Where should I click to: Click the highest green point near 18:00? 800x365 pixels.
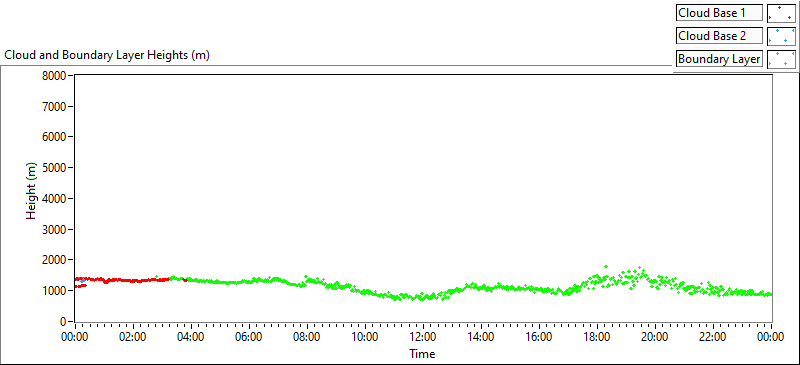pos(606,266)
